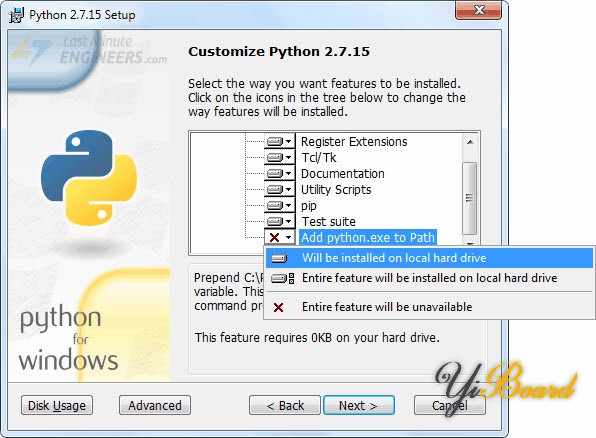
Task: Proceed with the Next button
Action: [358, 405]
